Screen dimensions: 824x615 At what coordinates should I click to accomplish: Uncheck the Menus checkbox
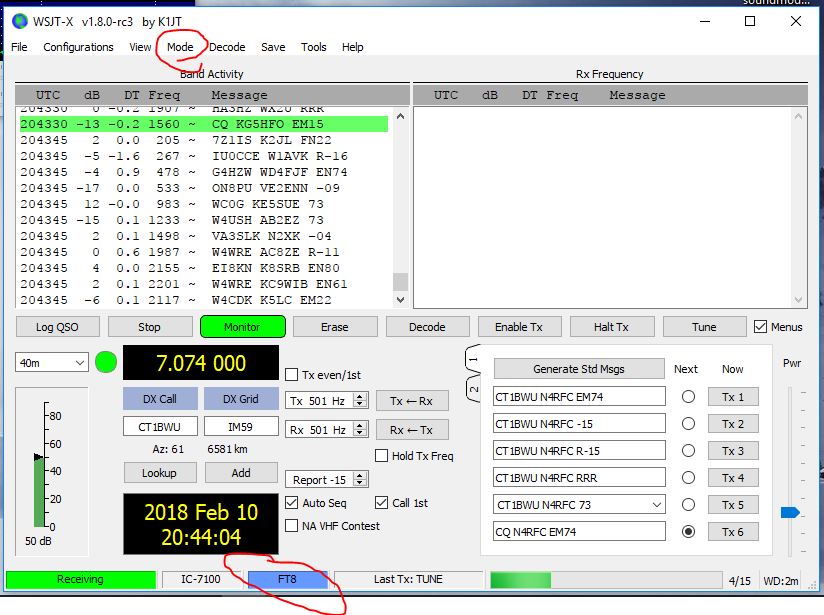(760, 326)
